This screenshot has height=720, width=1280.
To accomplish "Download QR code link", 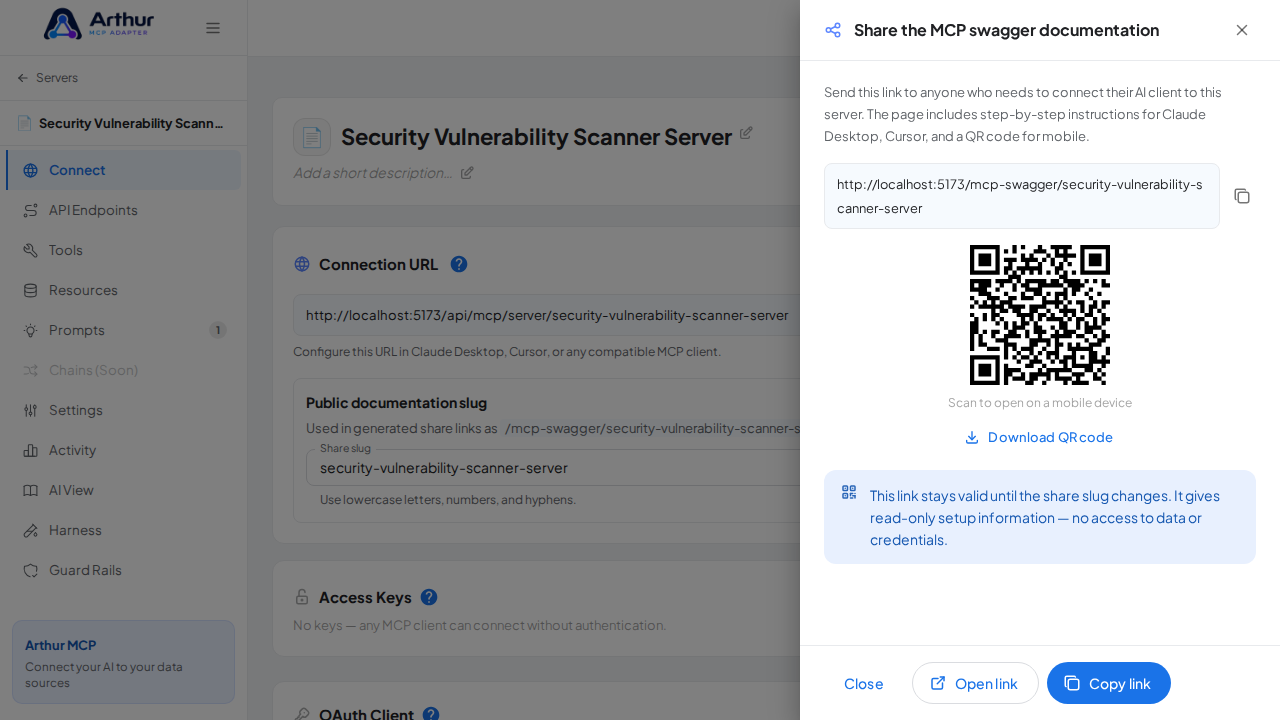I will point(1040,437).
